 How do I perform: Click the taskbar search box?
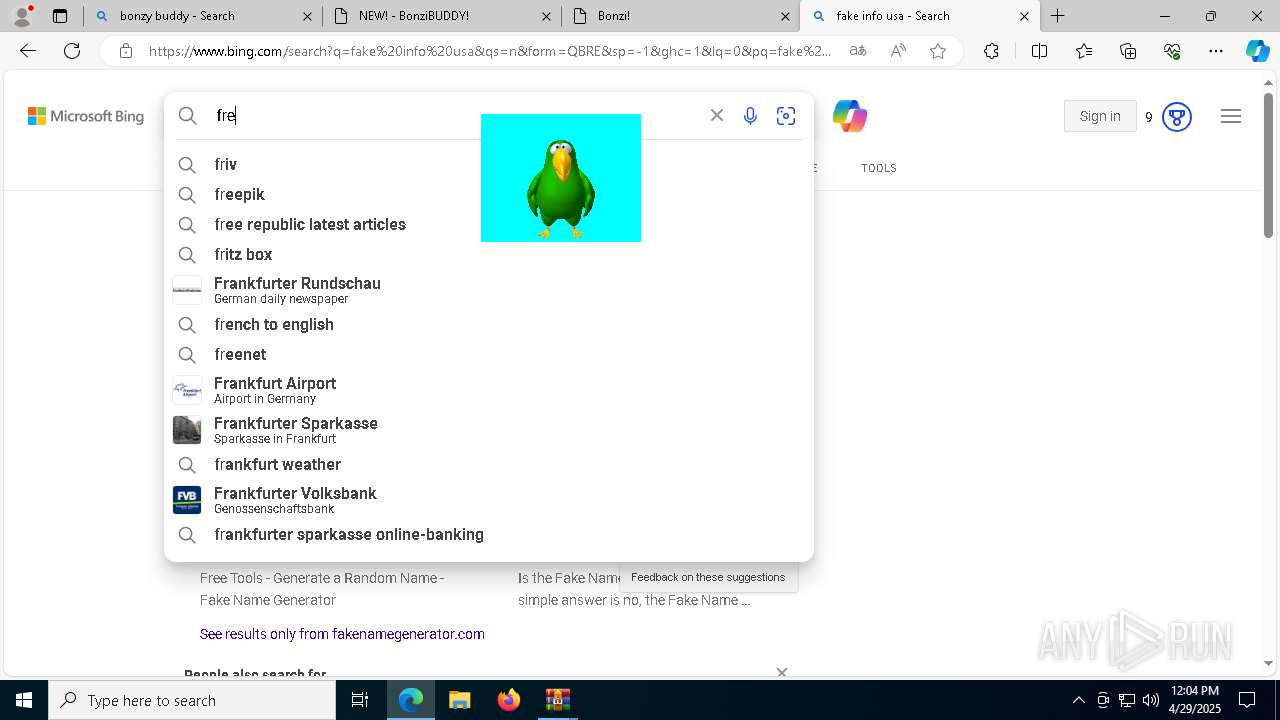point(192,700)
